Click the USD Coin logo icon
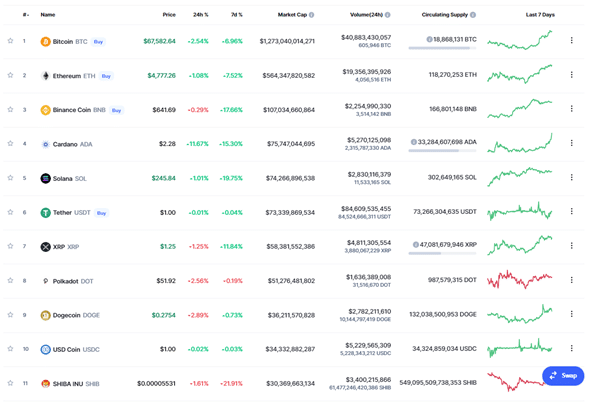Image resolution: width=589 pixels, height=404 pixels. pos(45,350)
